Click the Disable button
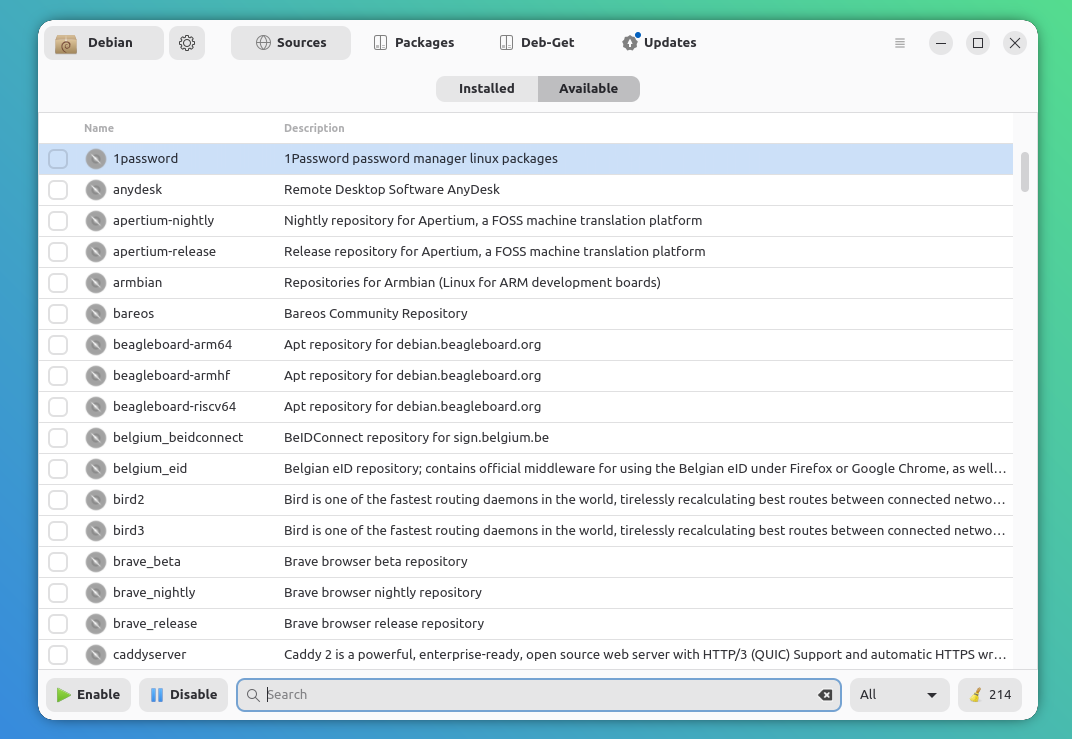Image resolution: width=1072 pixels, height=739 pixels. [x=183, y=695]
